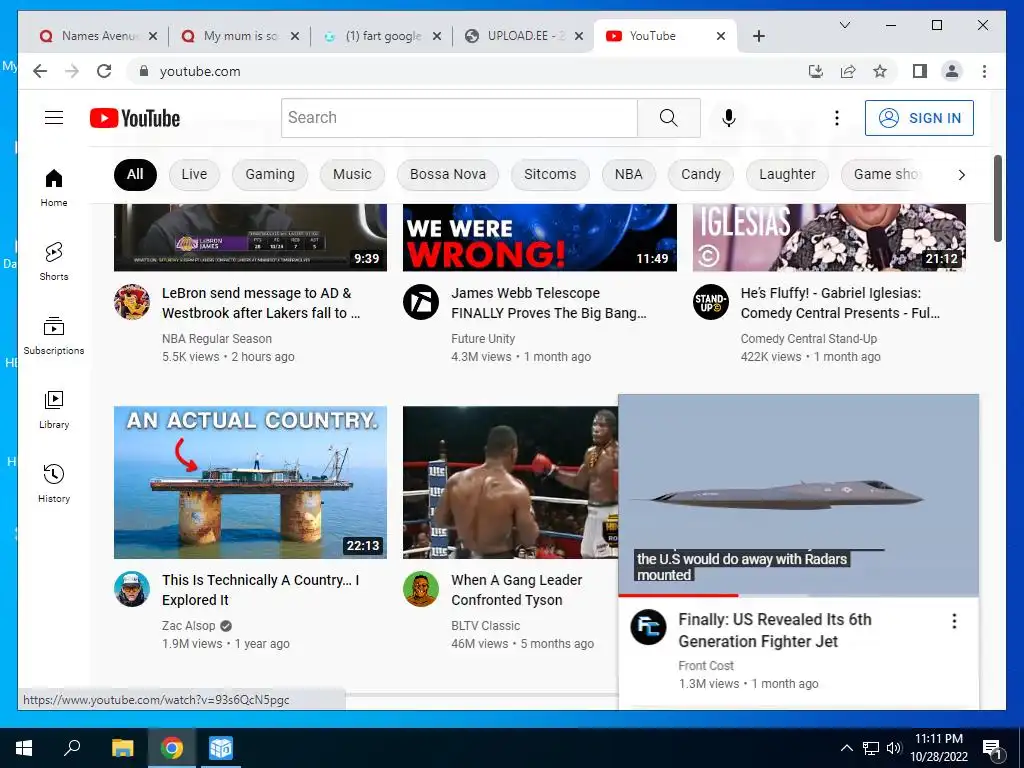Image resolution: width=1024 pixels, height=768 pixels.
Task: Select the Candy filter chip
Action: [701, 174]
